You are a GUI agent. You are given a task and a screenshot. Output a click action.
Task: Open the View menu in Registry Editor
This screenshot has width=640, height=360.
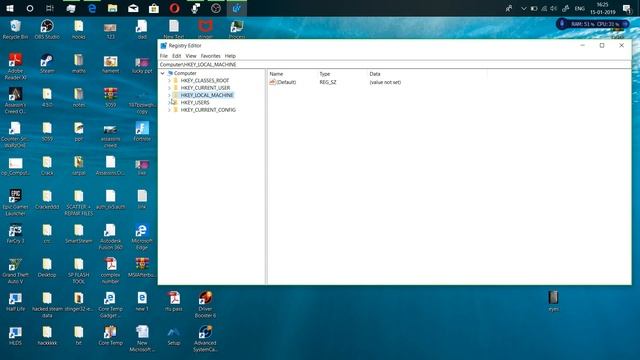pos(191,56)
